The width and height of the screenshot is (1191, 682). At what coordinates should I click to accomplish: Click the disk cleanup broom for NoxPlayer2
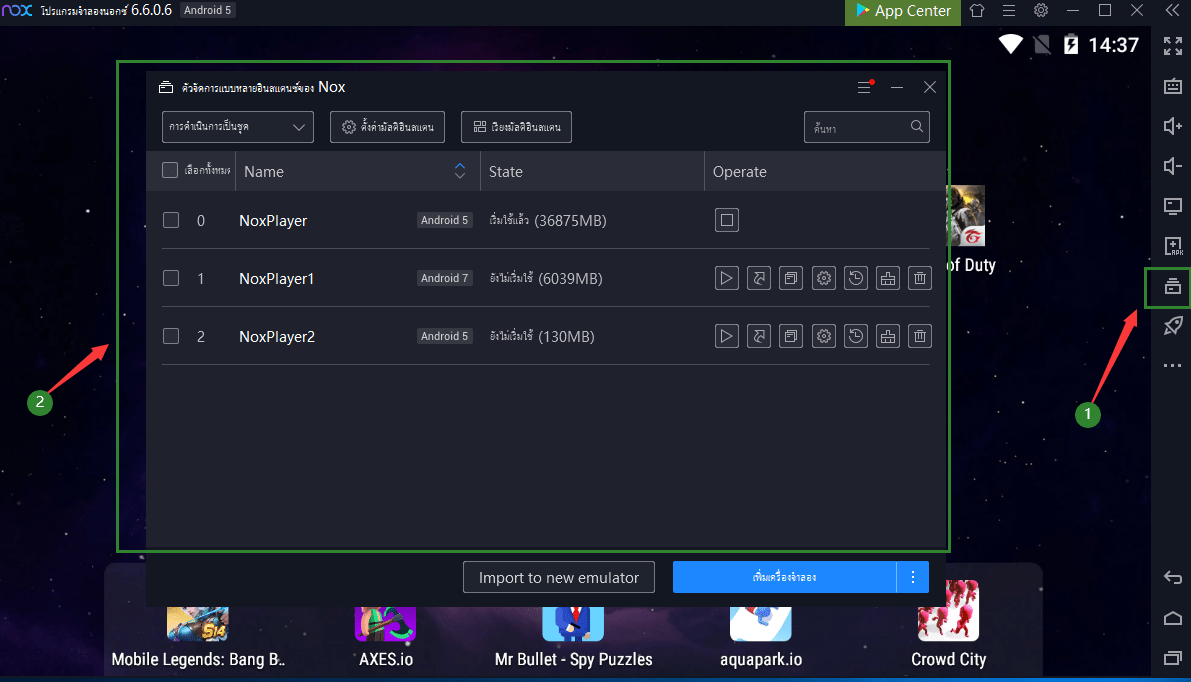tap(887, 336)
